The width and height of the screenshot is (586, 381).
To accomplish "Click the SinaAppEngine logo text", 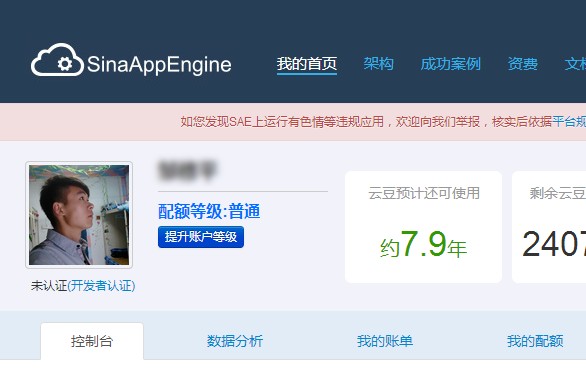I will point(159,64).
